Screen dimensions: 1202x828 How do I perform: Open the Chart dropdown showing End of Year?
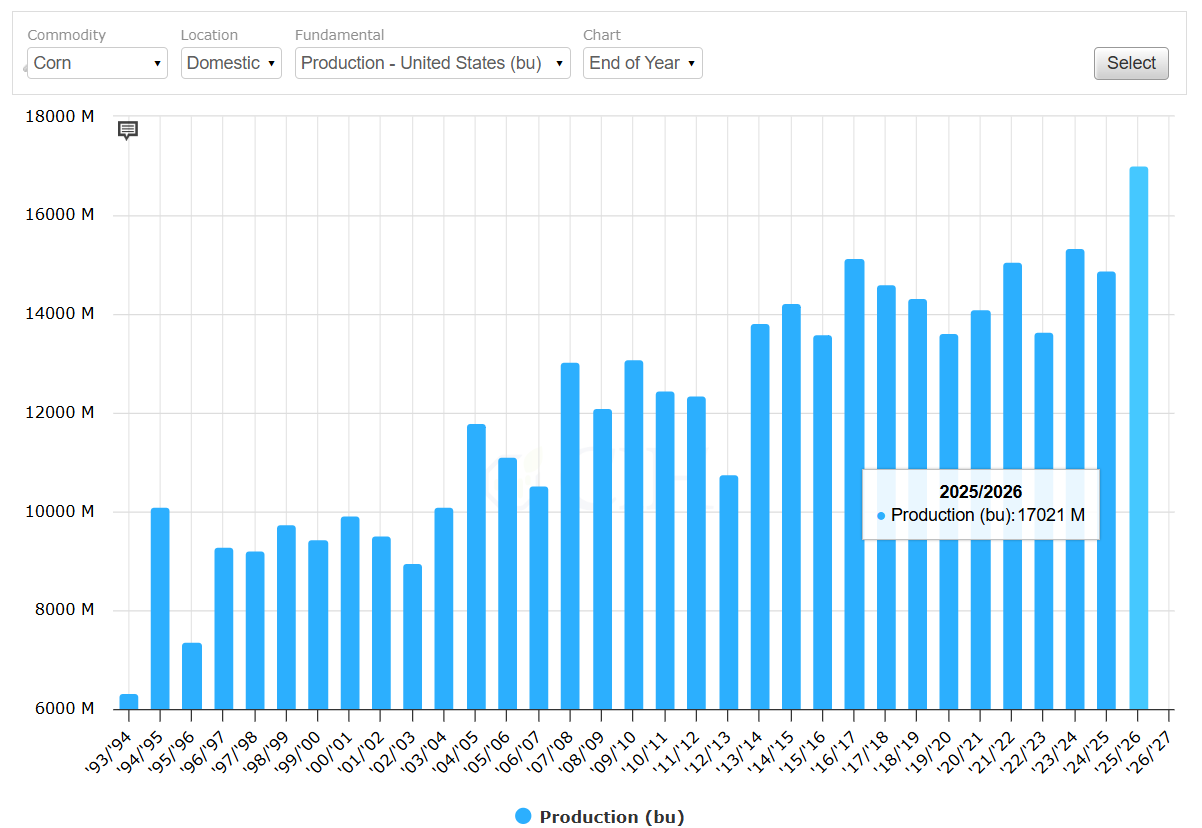coord(642,63)
